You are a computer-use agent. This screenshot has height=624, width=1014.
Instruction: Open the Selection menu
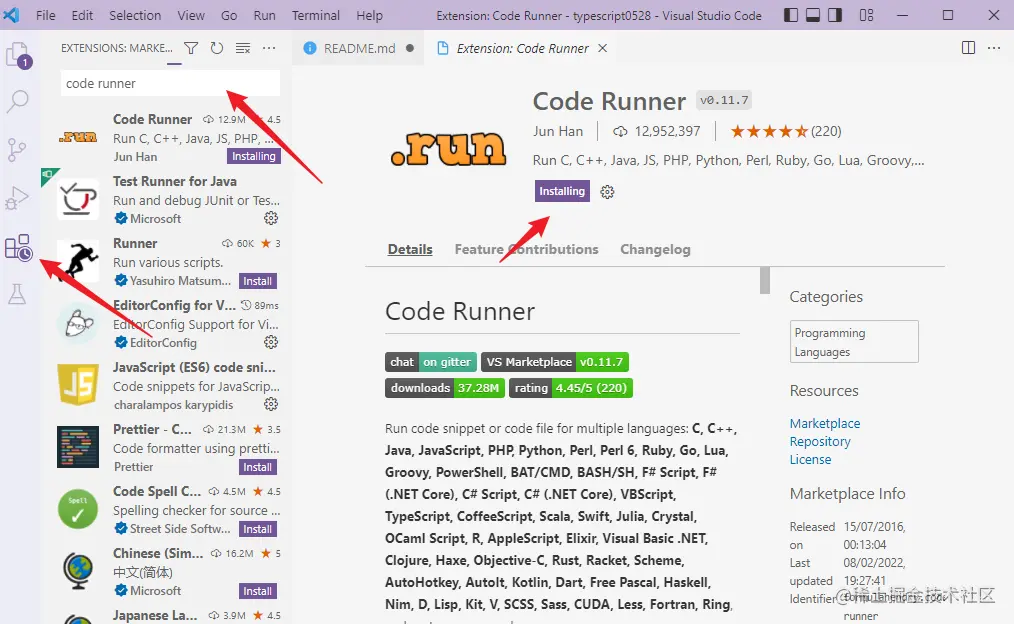click(x=135, y=15)
